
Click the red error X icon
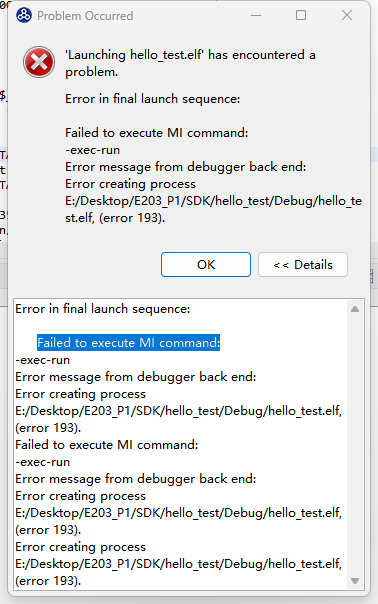tap(39, 62)
